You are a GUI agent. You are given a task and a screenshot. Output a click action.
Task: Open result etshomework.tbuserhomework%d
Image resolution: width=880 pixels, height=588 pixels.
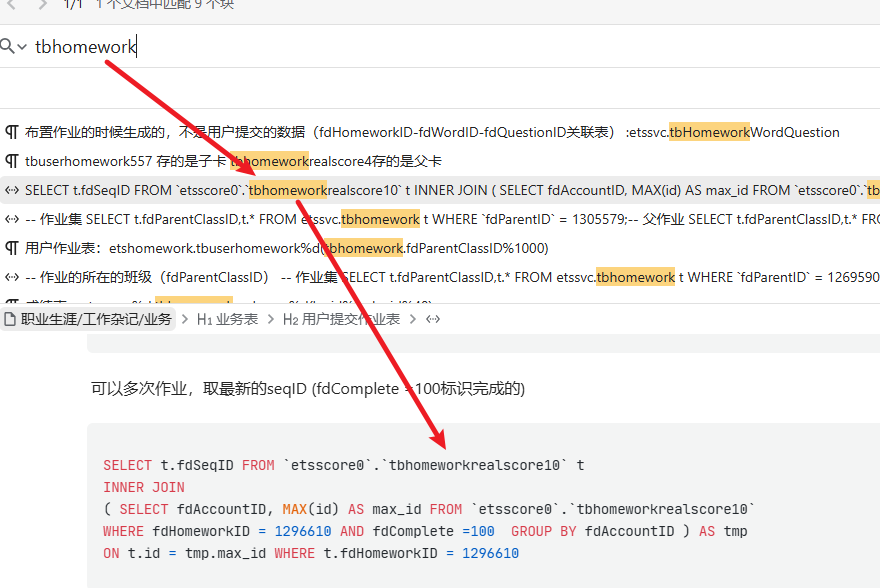click(440, 249)
